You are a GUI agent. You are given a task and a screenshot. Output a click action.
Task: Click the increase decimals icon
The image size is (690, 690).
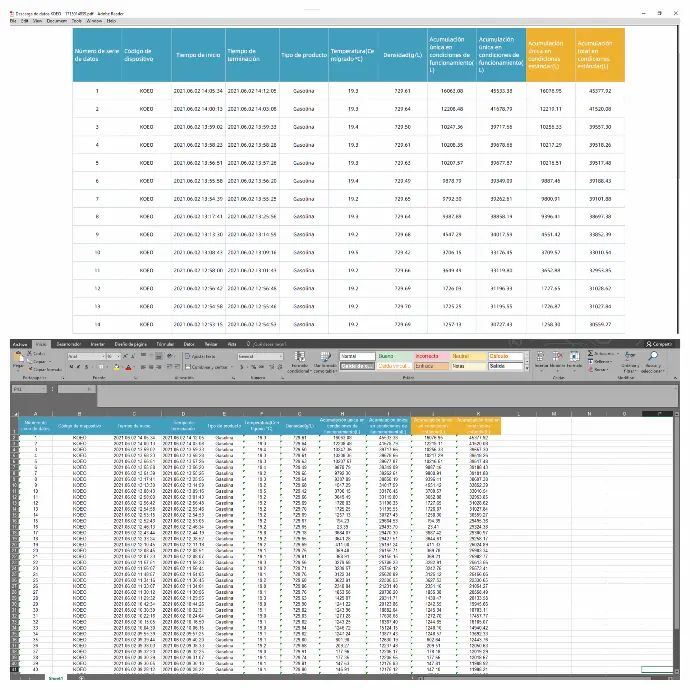(x=272, y=367)
